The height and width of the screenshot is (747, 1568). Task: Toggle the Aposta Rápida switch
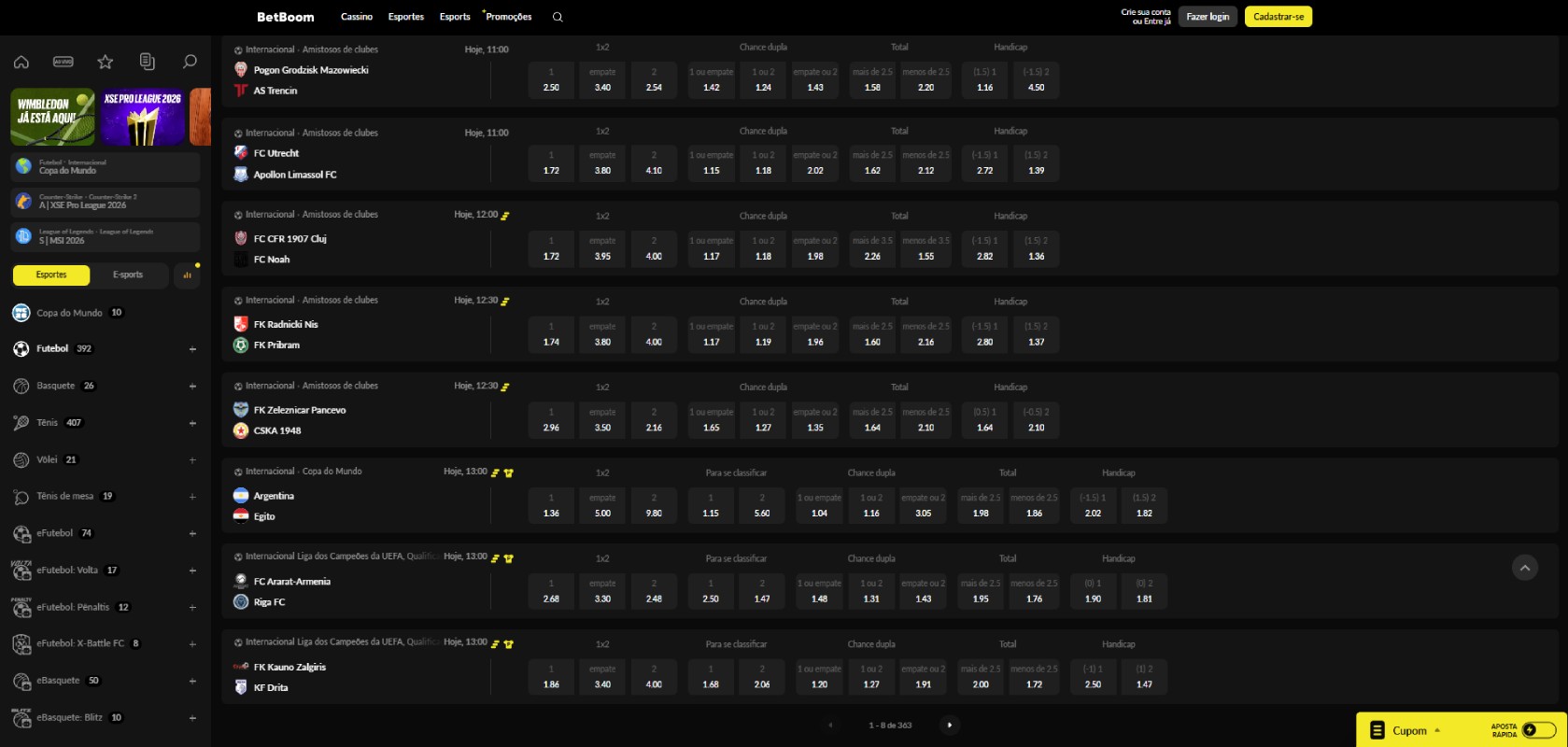[1538, 730]
